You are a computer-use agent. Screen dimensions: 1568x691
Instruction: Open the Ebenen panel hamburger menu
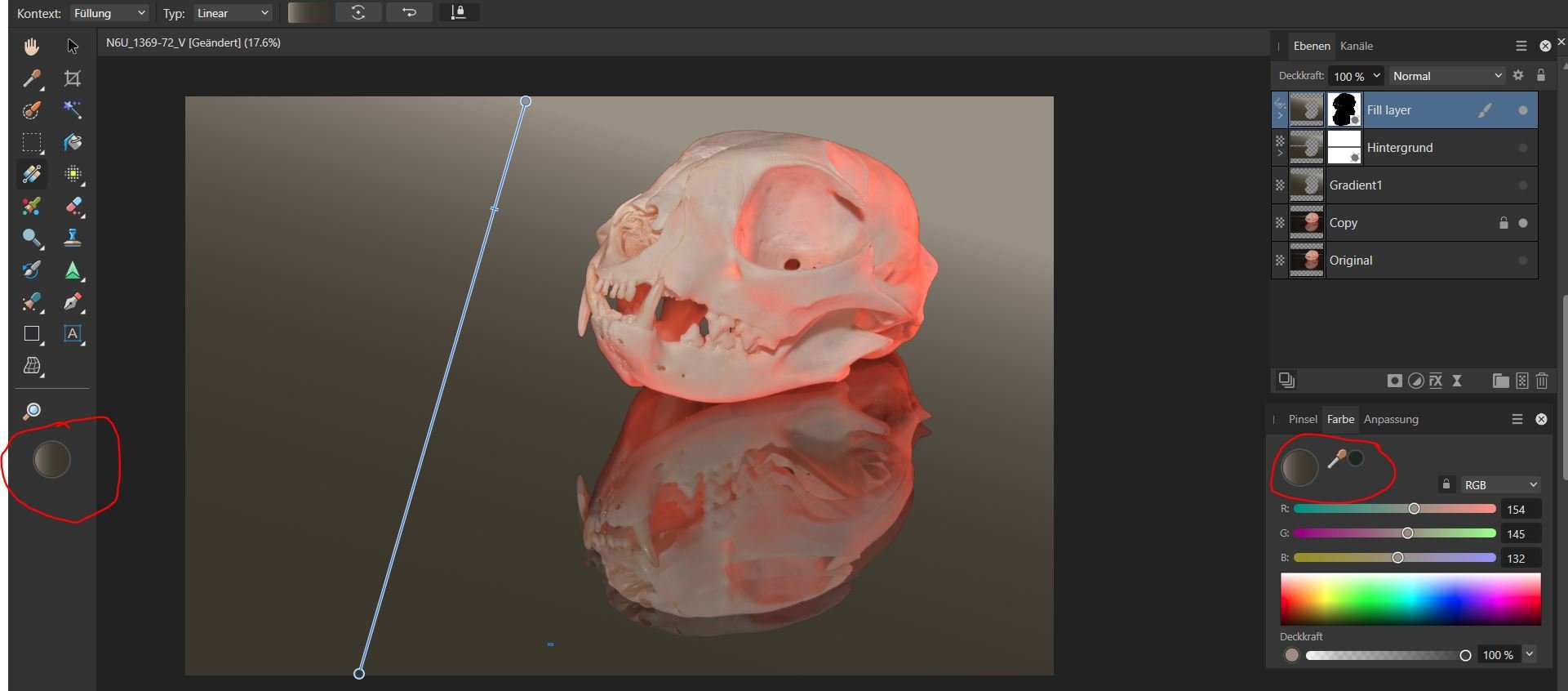pyautogui.click(x=1521, y=46)
